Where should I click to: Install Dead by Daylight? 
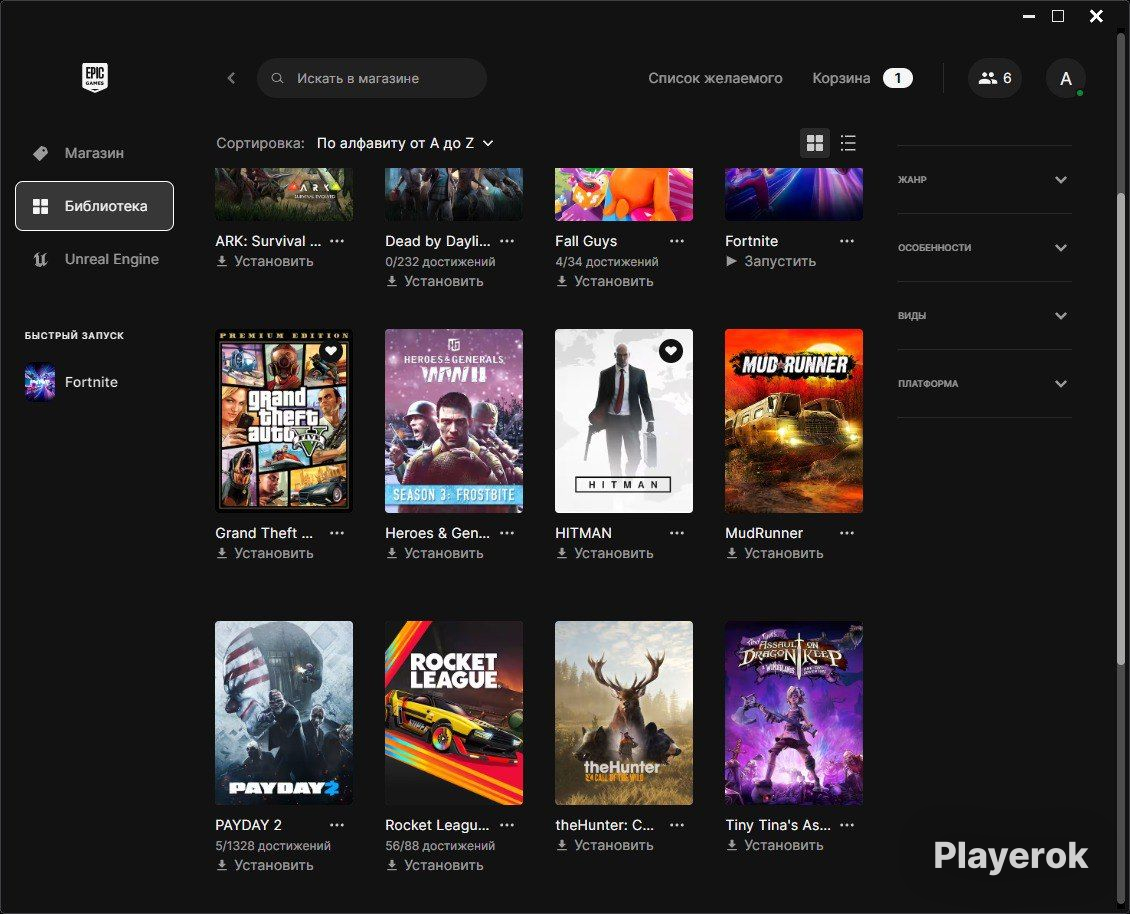(x=435, y=281)
